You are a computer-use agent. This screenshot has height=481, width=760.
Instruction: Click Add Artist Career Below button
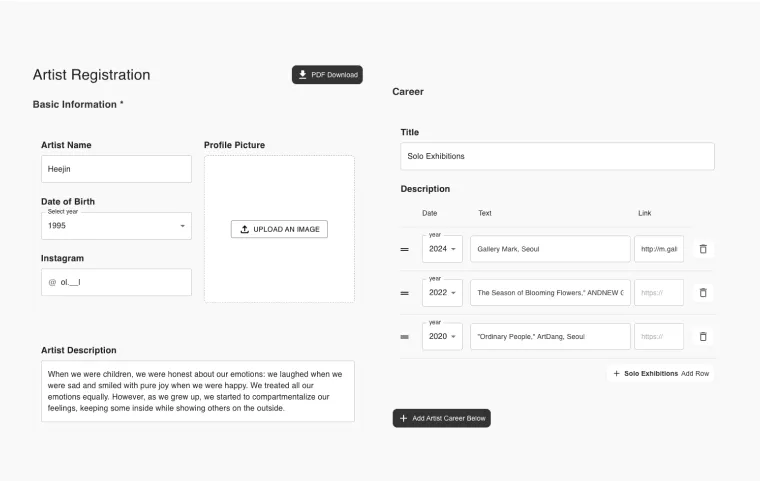pyautogui.click(x=441, y=418)
